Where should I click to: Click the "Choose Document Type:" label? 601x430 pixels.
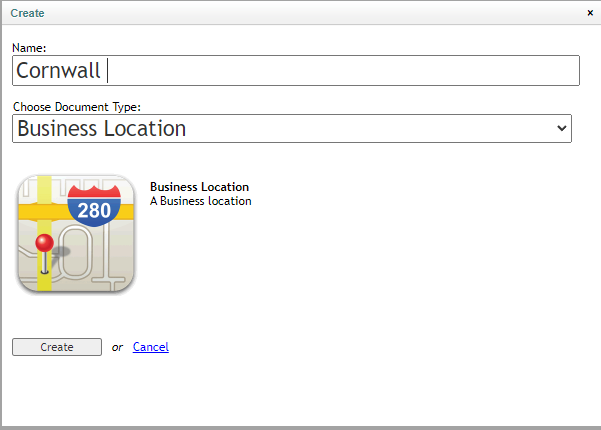coord(77,107)
